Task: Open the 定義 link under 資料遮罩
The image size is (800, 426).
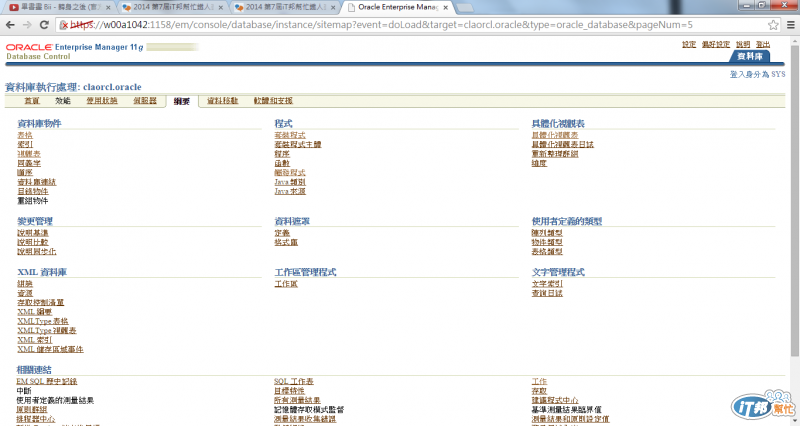Action: point(282,233)
